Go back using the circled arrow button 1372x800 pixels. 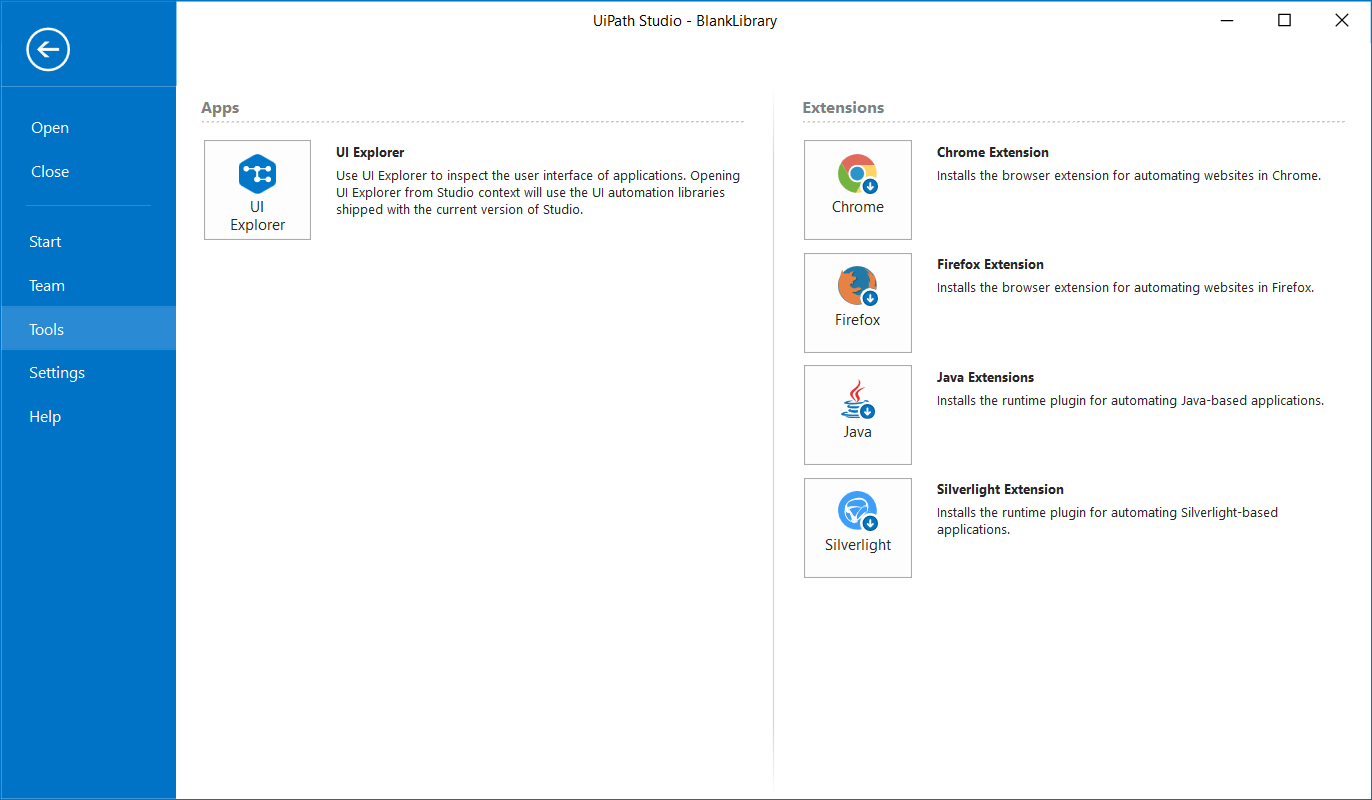click(48, 49)
